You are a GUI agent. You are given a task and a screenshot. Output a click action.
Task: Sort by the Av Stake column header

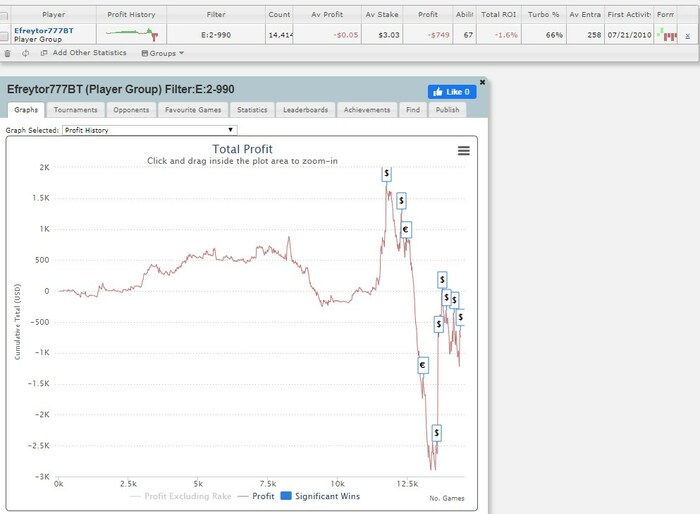382,15
